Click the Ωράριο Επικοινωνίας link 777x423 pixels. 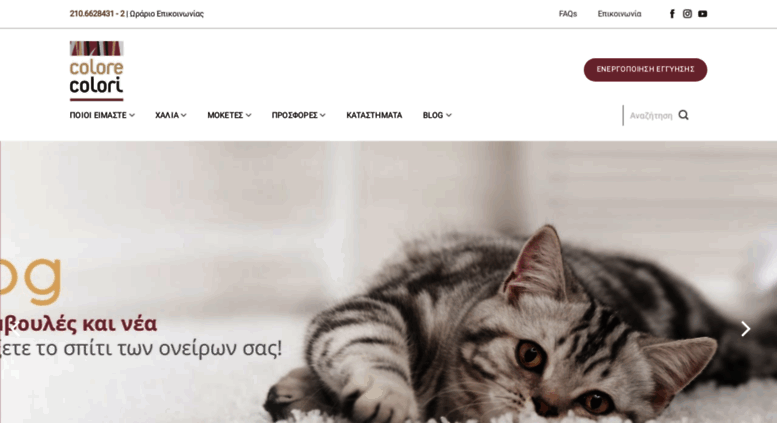[166, 14]
